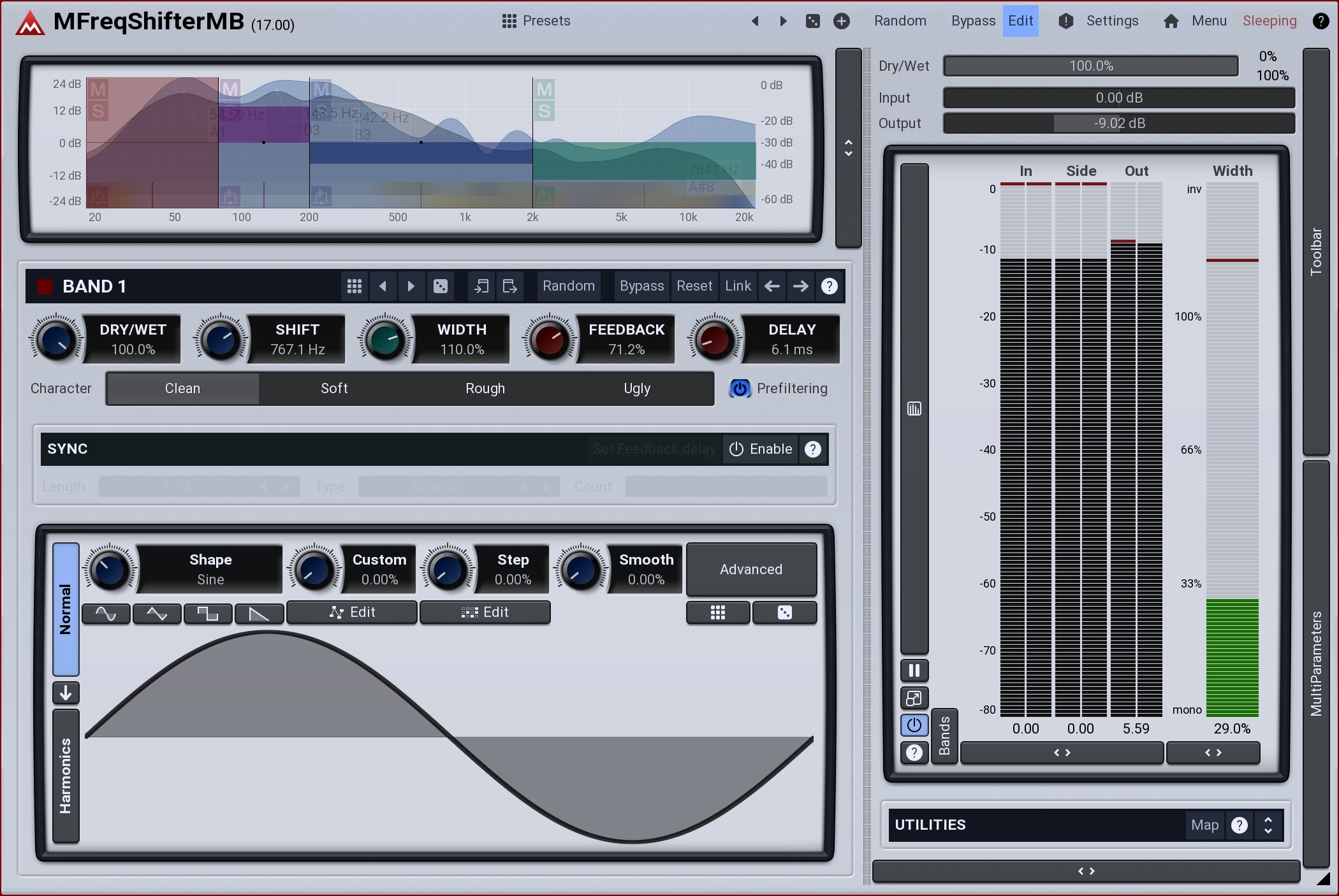Collapse the spectrum display with the arrow handle
Screen dimensions: 1339x896
[x=848, y=148]
